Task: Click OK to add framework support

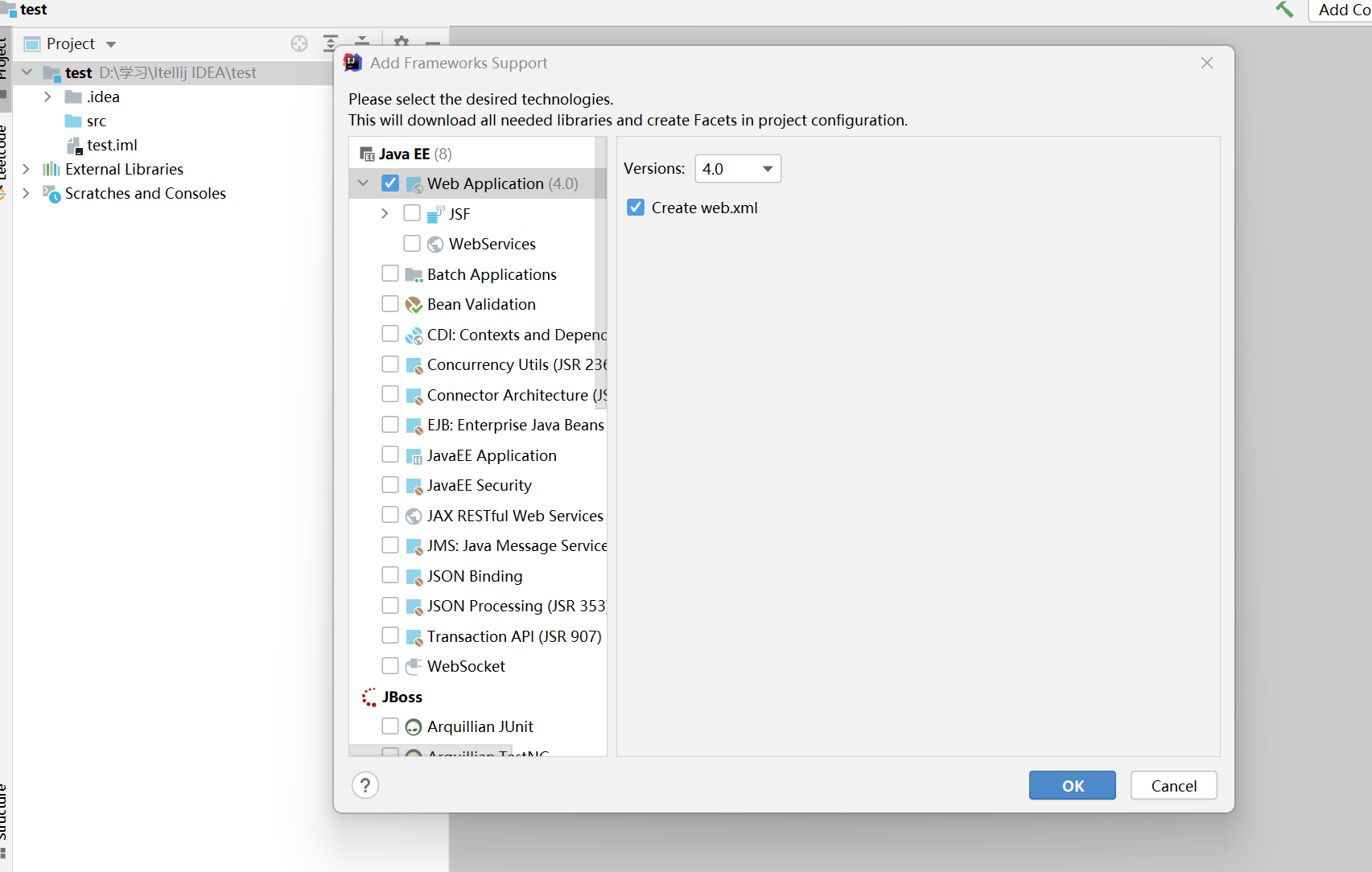Action: coord(1072,786)
